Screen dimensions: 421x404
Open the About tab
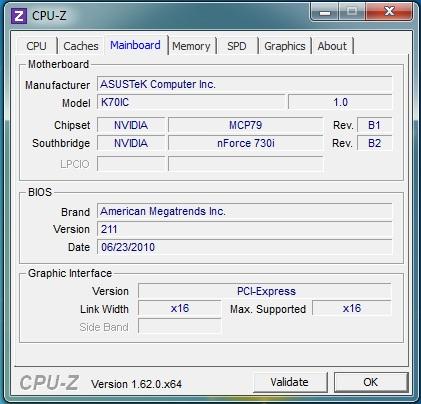pos(332,46)
